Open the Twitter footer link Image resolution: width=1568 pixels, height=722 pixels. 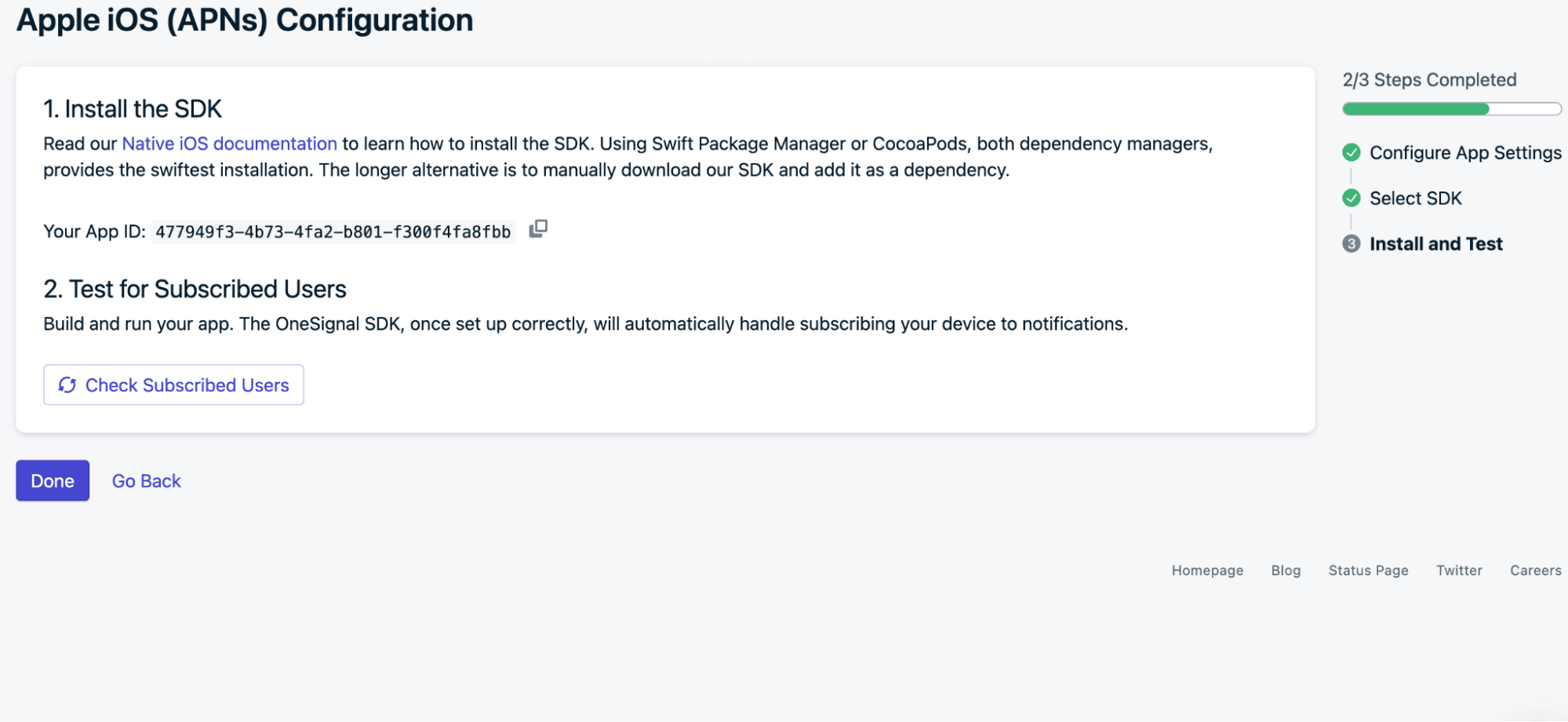1459,571
